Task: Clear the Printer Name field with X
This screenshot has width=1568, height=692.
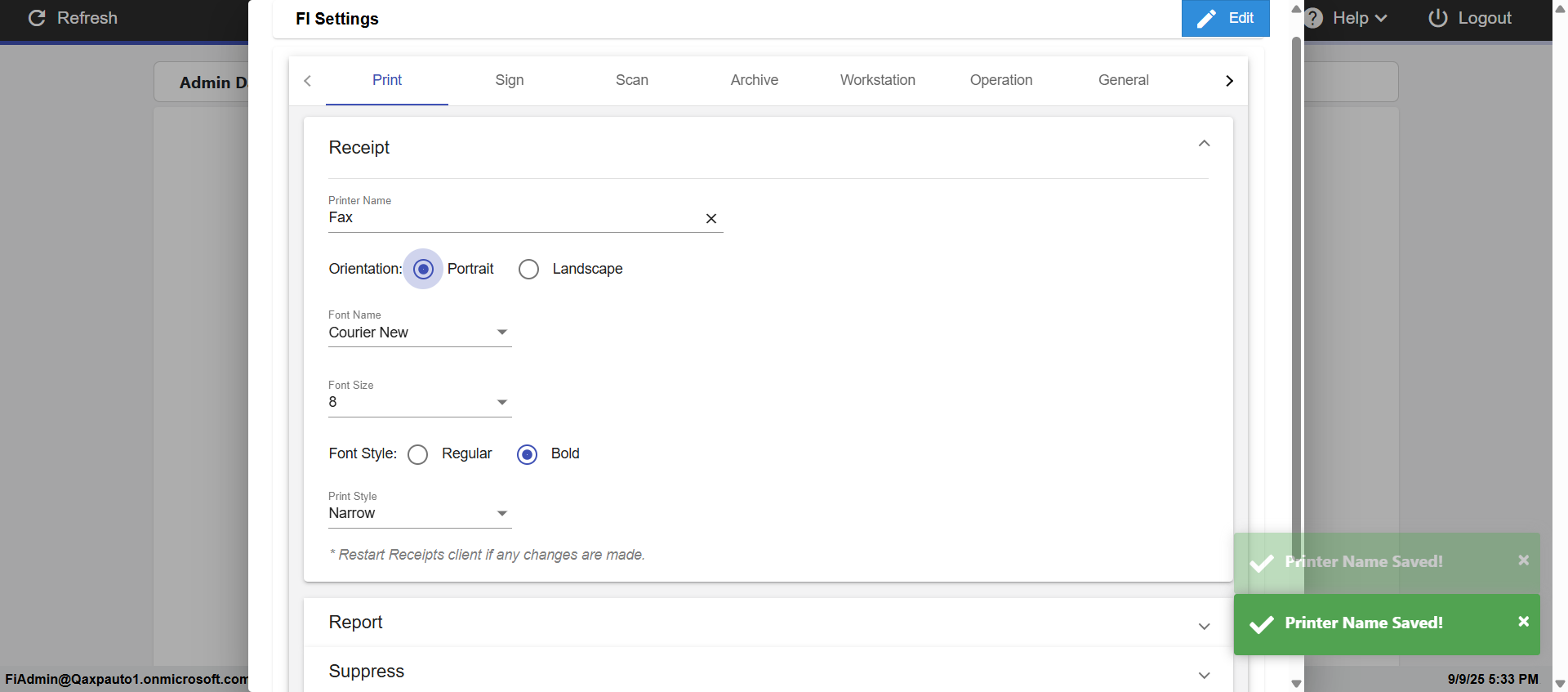Action: 710,218
